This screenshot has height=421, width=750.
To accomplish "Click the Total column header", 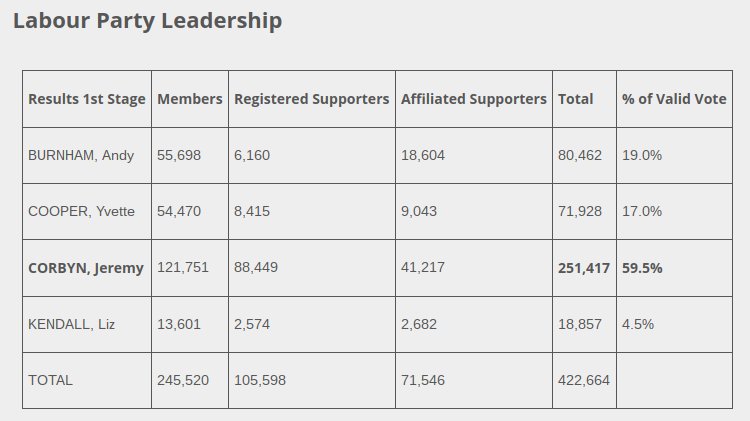I will pyautogui.click(x=575, y=99).
